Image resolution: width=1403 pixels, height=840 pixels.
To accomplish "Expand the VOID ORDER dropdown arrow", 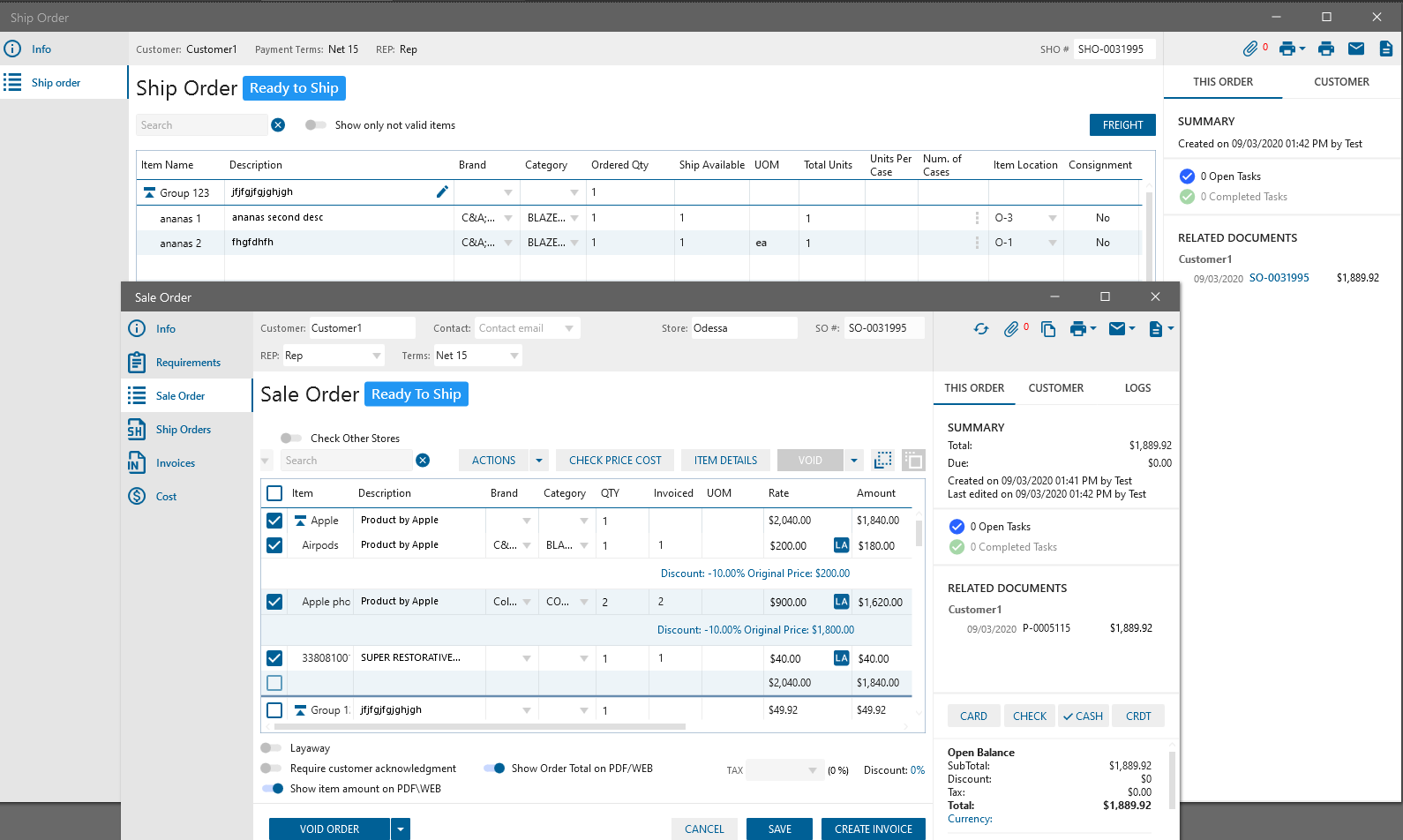I will click(401, 829).
